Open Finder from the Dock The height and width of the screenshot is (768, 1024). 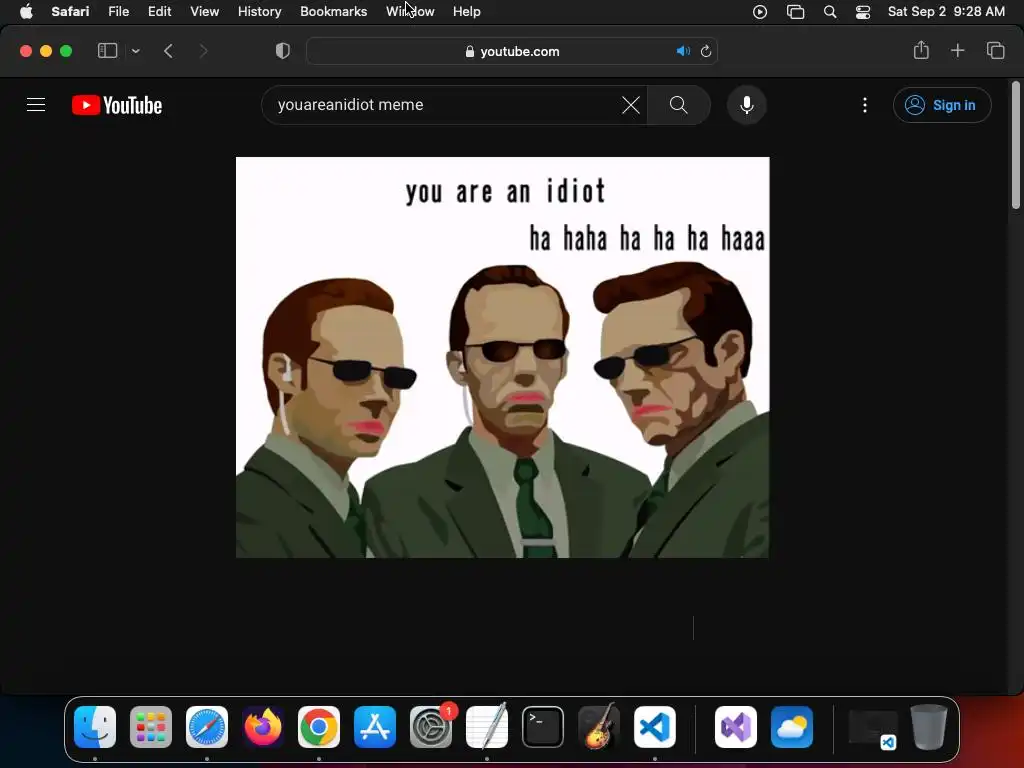[x=95, y=727]
